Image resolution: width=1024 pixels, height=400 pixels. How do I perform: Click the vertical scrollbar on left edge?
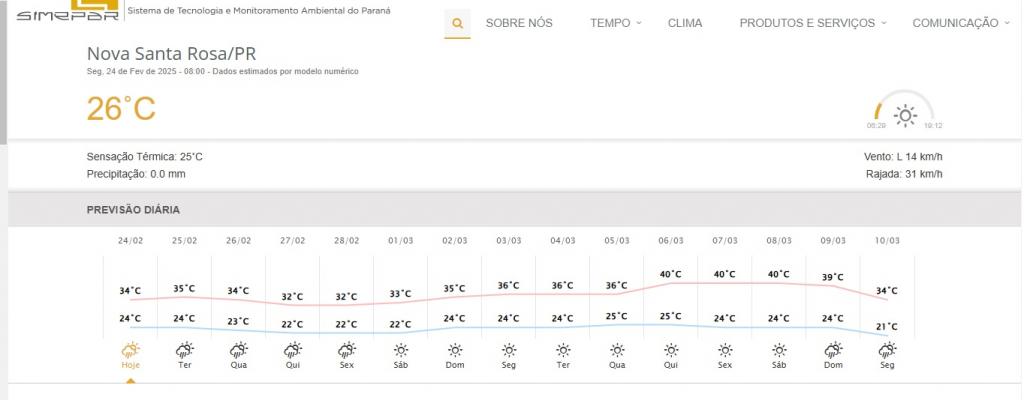[3, 70]
